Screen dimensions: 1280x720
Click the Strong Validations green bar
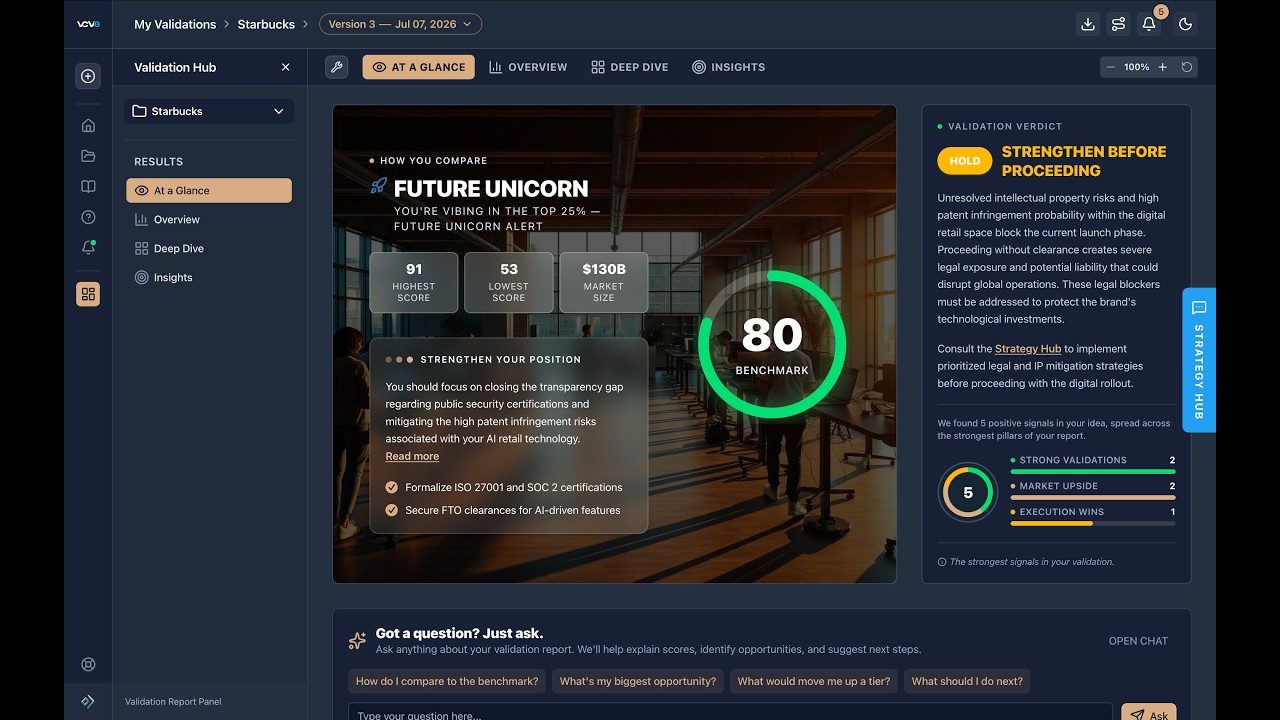coord(1093,471)
